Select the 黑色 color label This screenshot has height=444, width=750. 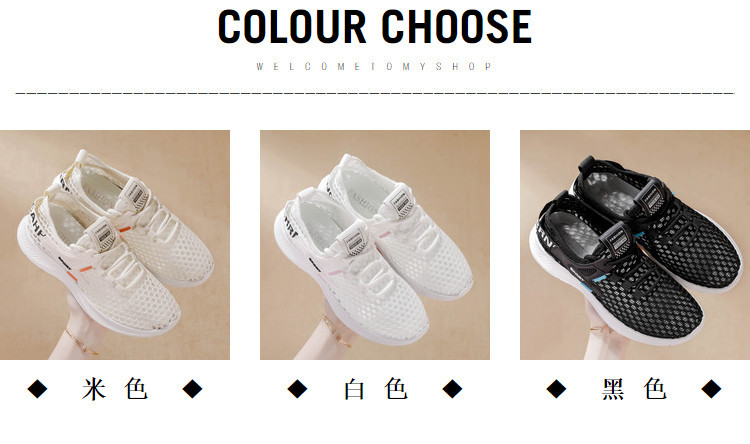634,388
